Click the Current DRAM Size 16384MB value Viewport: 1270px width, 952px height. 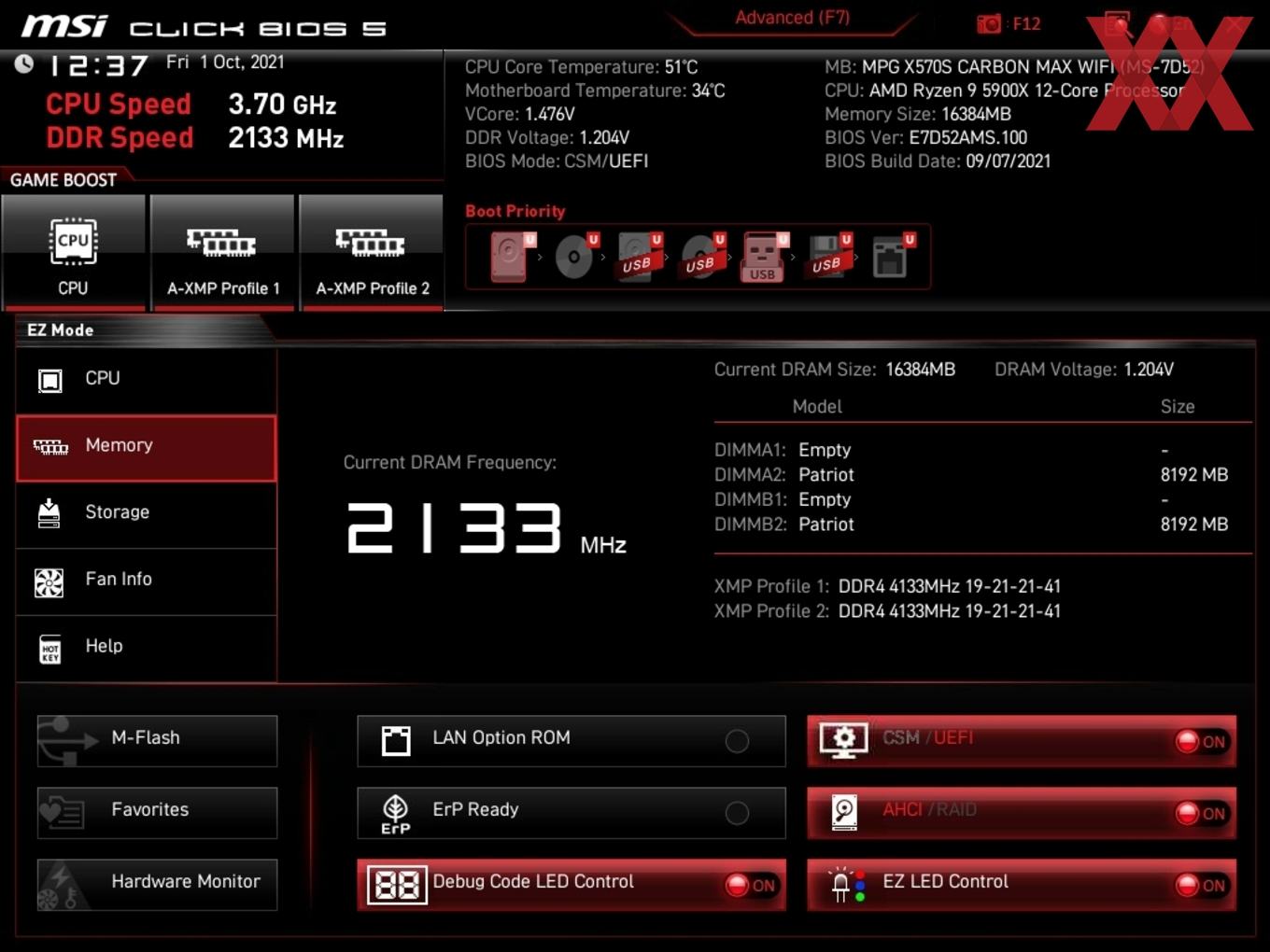[920, 370]
